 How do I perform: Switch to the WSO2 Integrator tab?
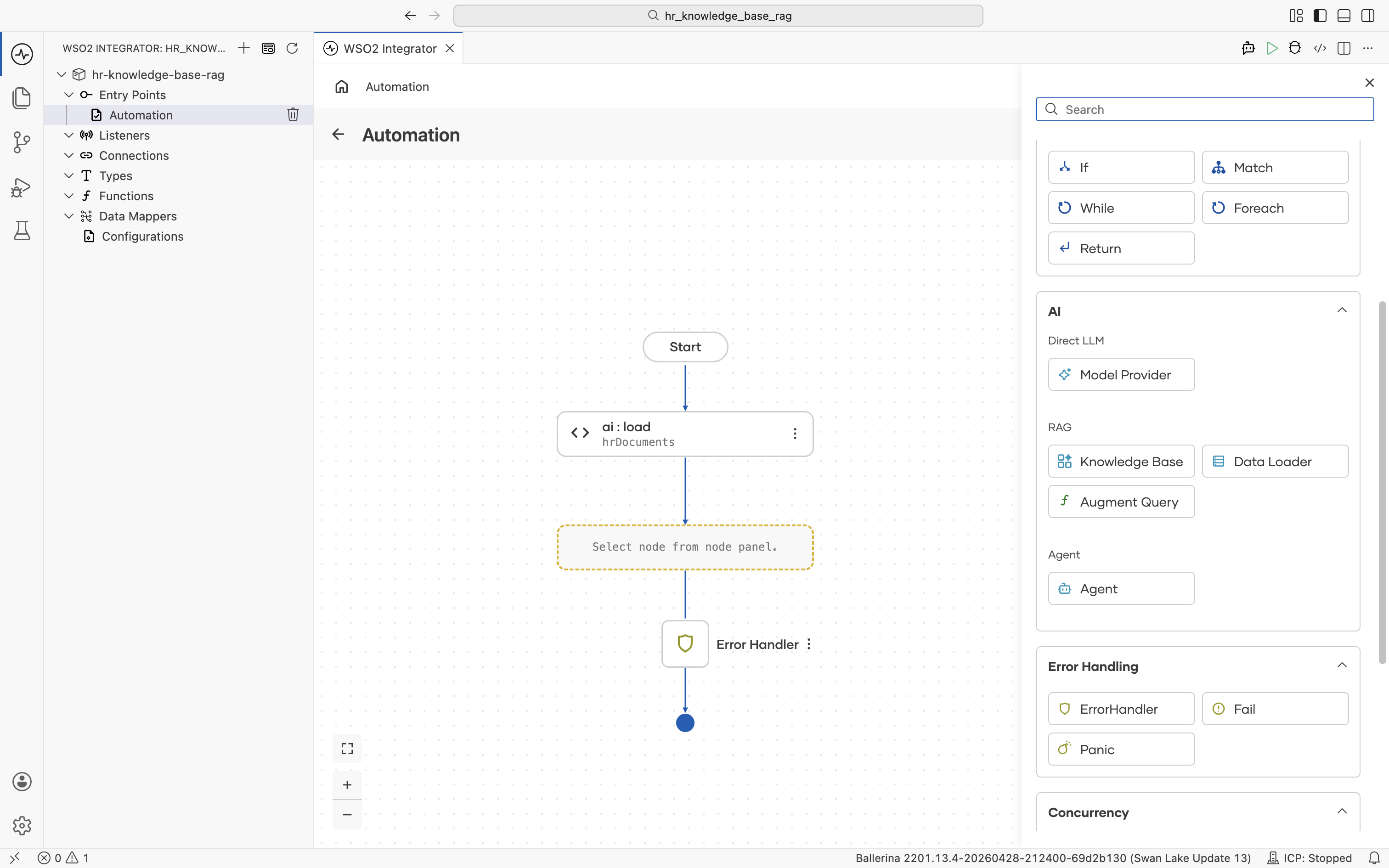coord(390,49)
